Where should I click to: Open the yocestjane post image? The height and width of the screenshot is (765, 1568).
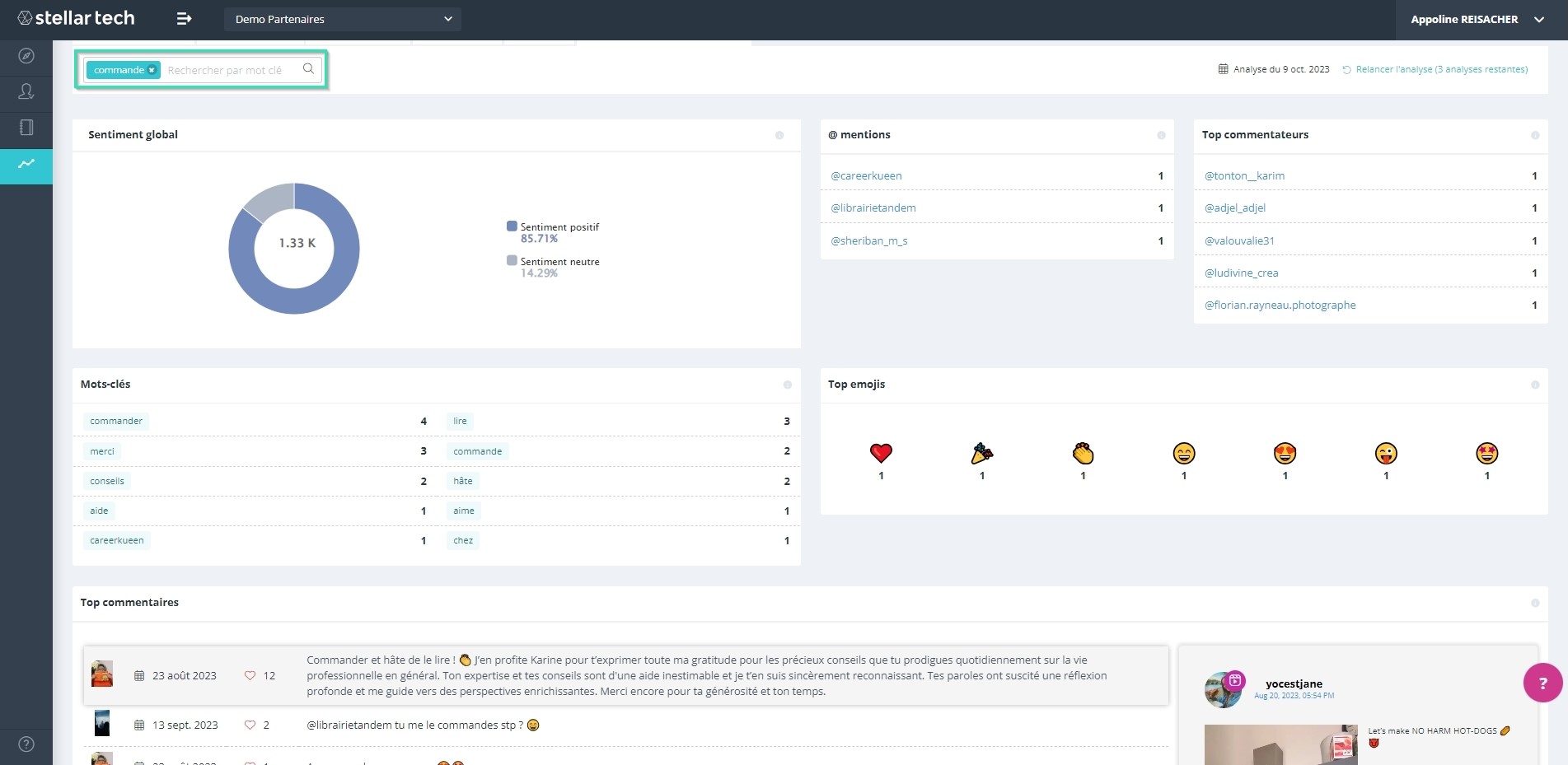click(x=1280, y=744)
